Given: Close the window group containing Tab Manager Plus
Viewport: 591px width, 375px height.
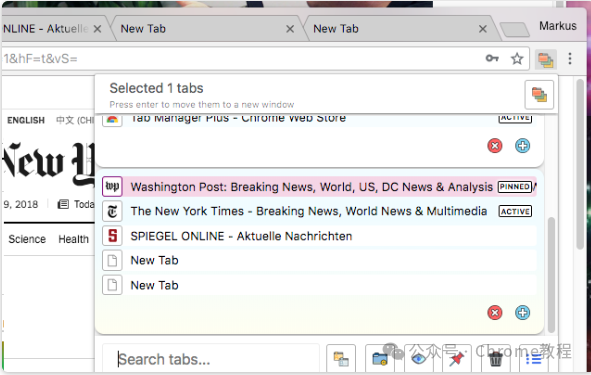Looking at the screenshot, I should click(495, 146).
